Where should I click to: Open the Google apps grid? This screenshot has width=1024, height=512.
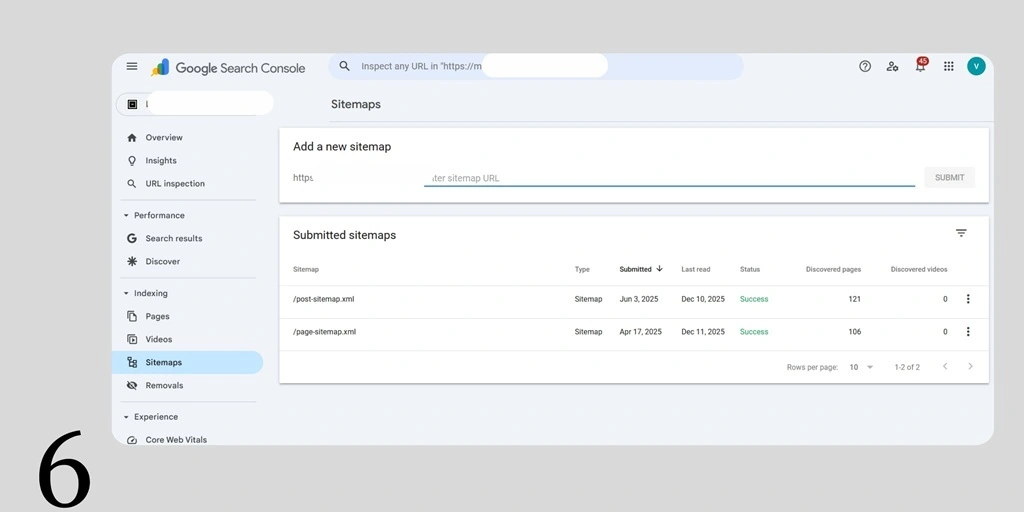click(948, 66)
